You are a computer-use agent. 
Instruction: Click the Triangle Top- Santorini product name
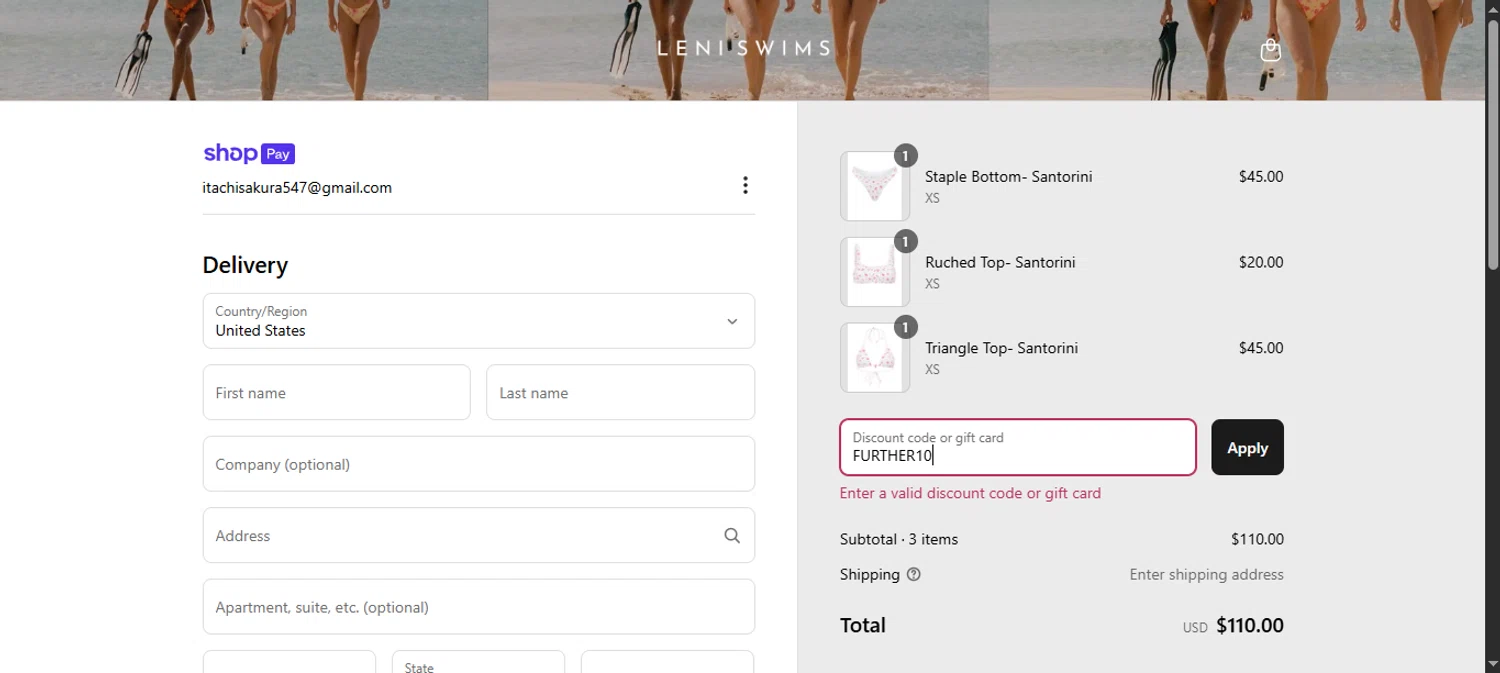(x=1001, y=348)
